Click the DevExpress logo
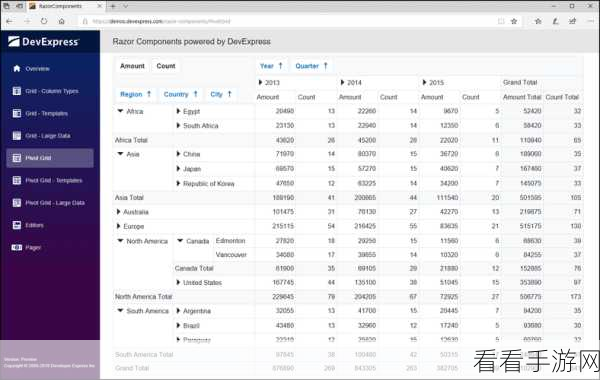Screen dimensions: 600x380 [x=43, y=41]
